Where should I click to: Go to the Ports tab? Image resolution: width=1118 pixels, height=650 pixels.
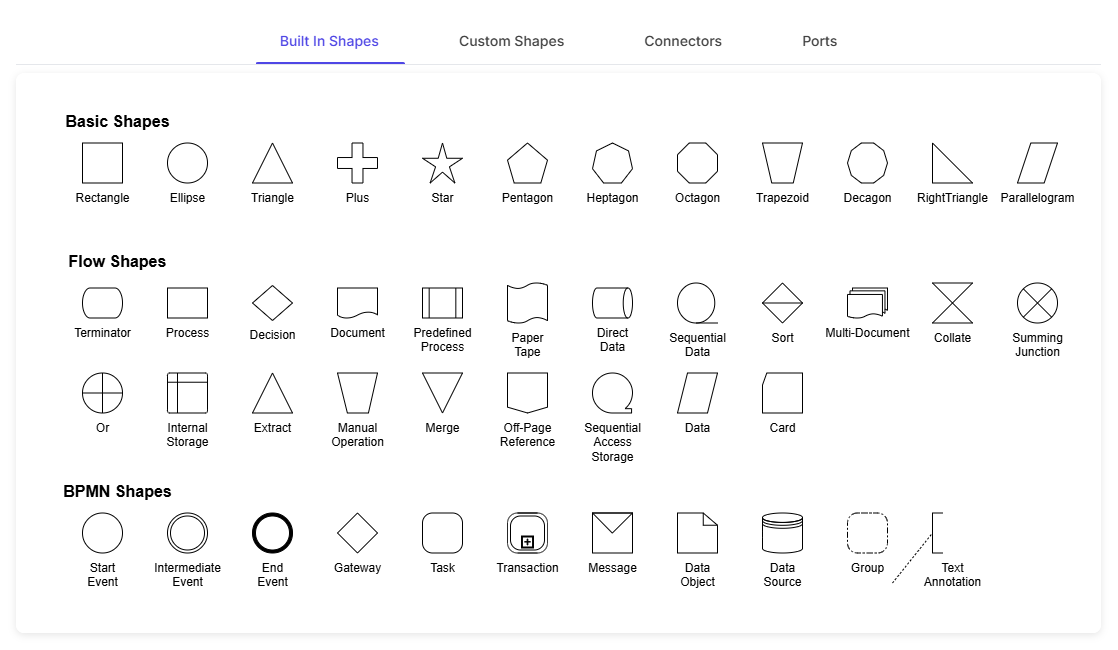819,41
